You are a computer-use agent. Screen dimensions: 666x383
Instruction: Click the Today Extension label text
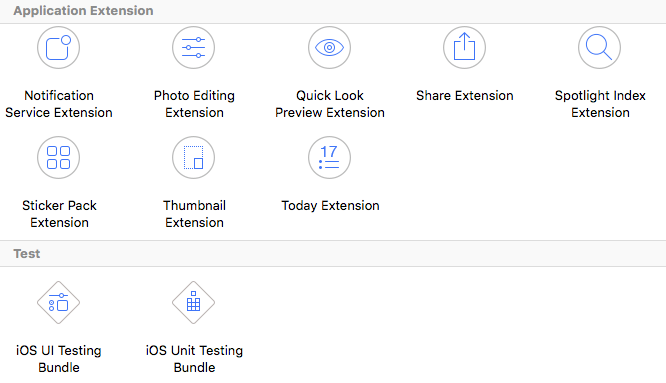[x=330, y=206]
